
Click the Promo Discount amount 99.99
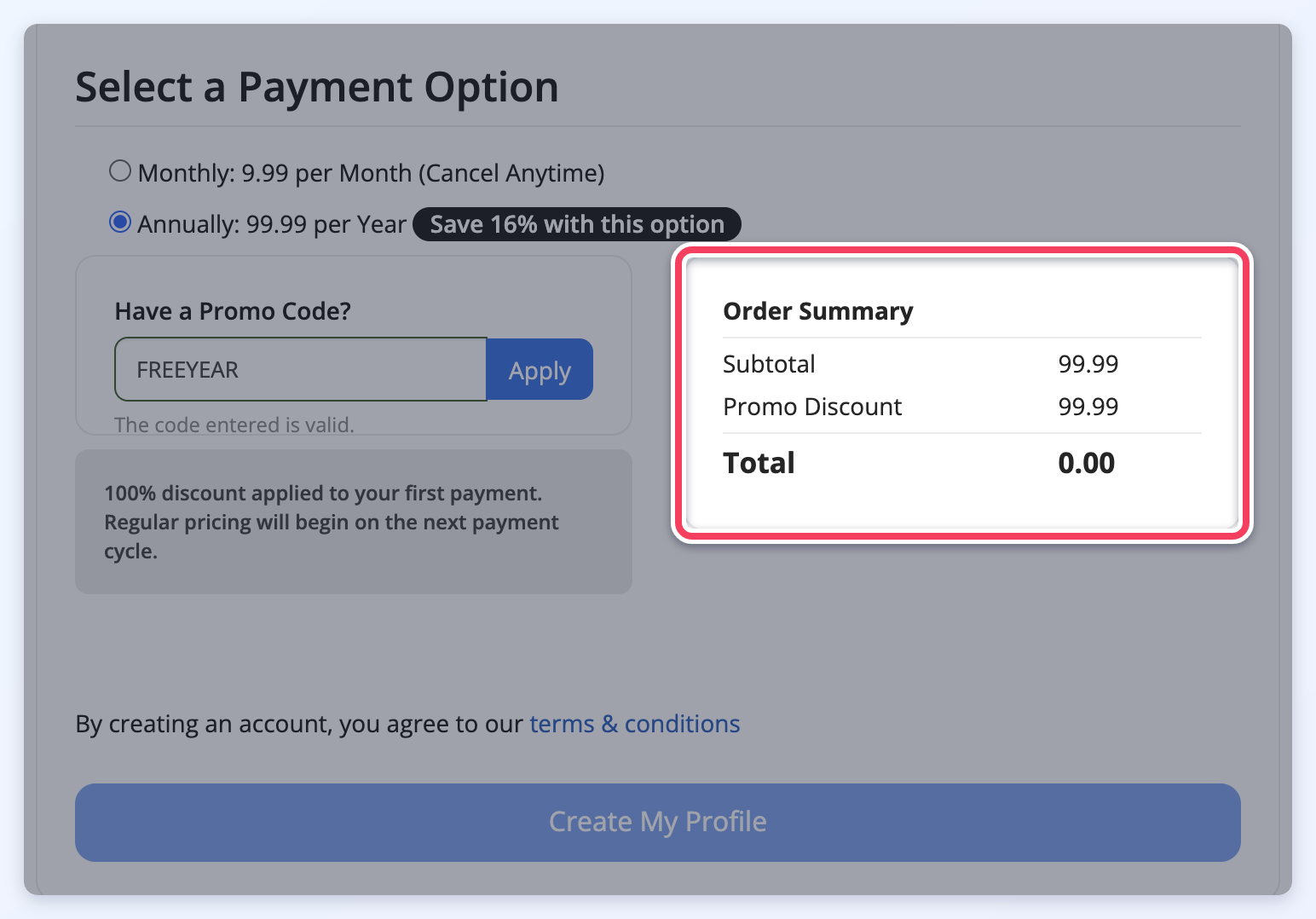pyautogui.click(x=1088, y=407)
